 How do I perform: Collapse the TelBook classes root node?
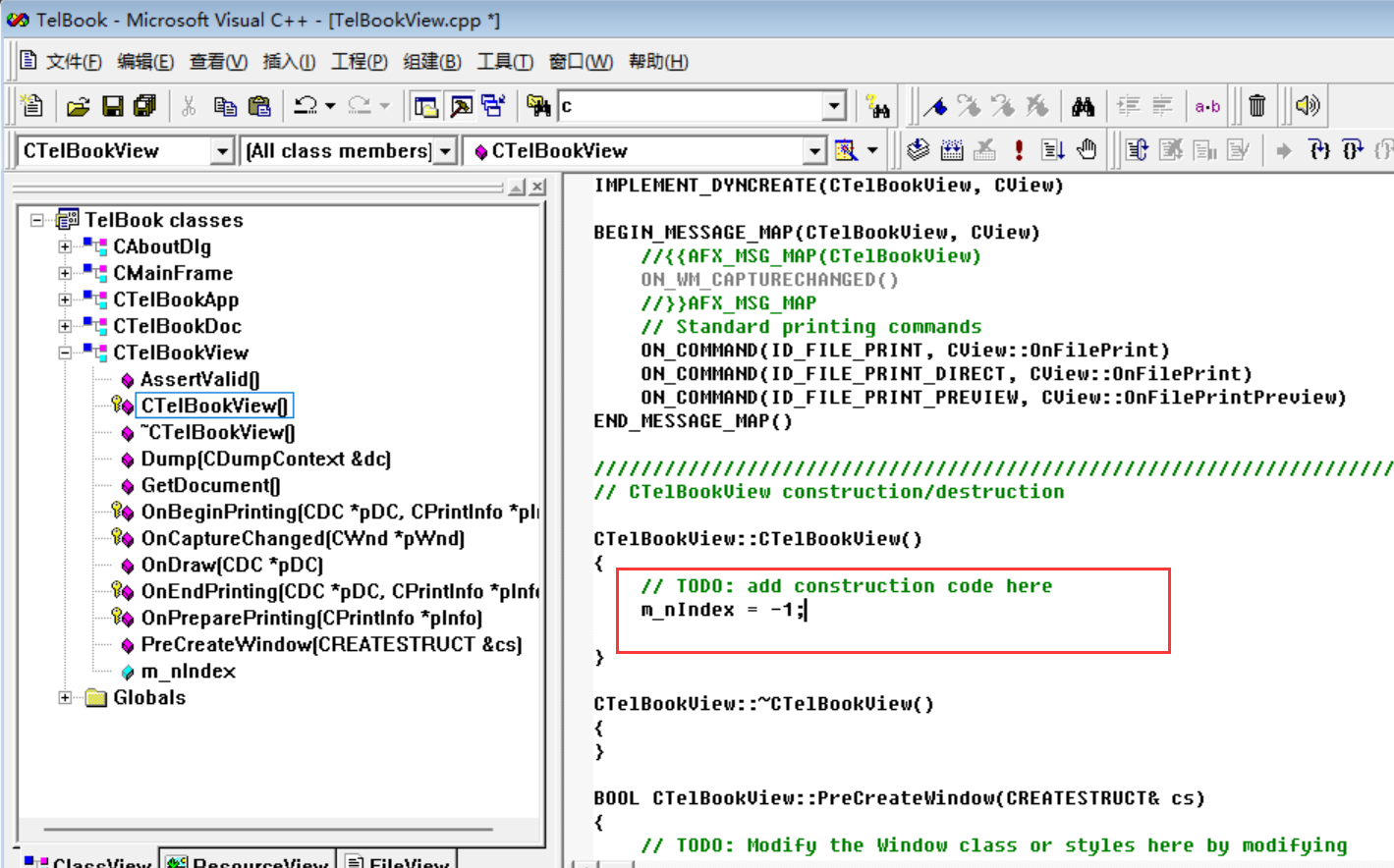pos(37,220)
